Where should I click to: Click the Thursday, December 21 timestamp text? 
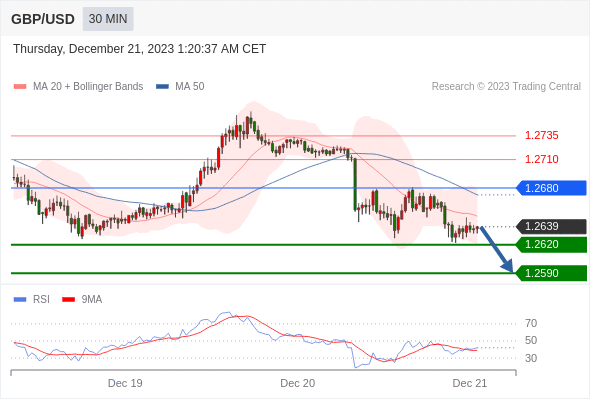[x=139, y=49]
